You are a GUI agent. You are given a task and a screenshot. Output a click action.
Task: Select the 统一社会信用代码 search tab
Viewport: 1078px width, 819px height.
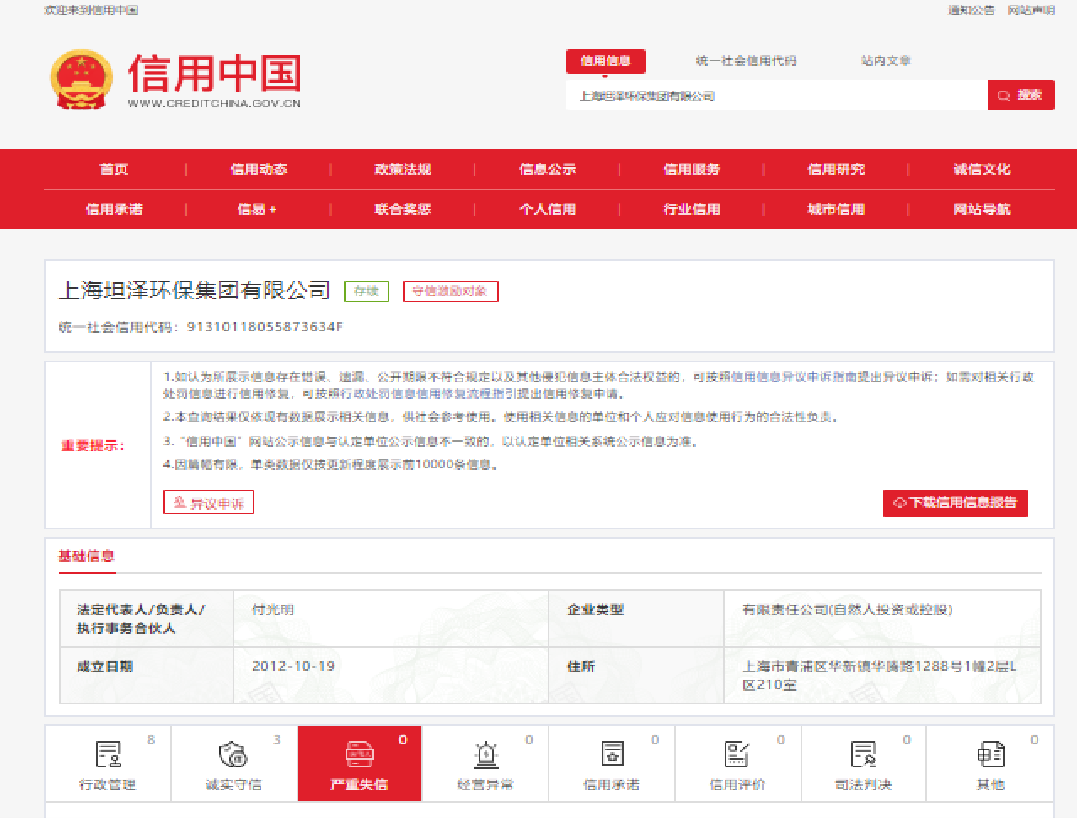(x=746, y=61)
